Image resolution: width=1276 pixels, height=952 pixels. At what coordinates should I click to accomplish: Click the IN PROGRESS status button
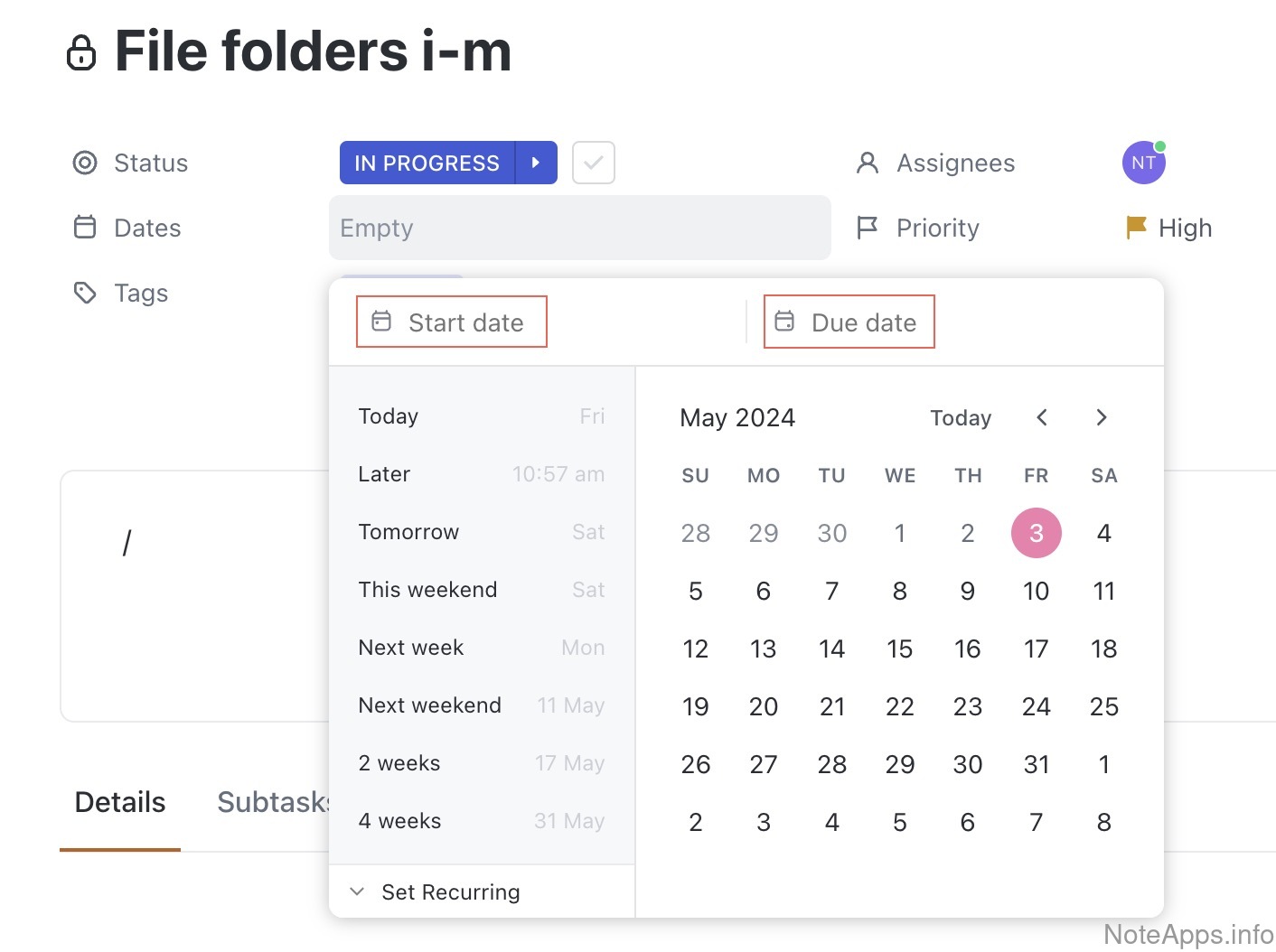tap(427, 163)
